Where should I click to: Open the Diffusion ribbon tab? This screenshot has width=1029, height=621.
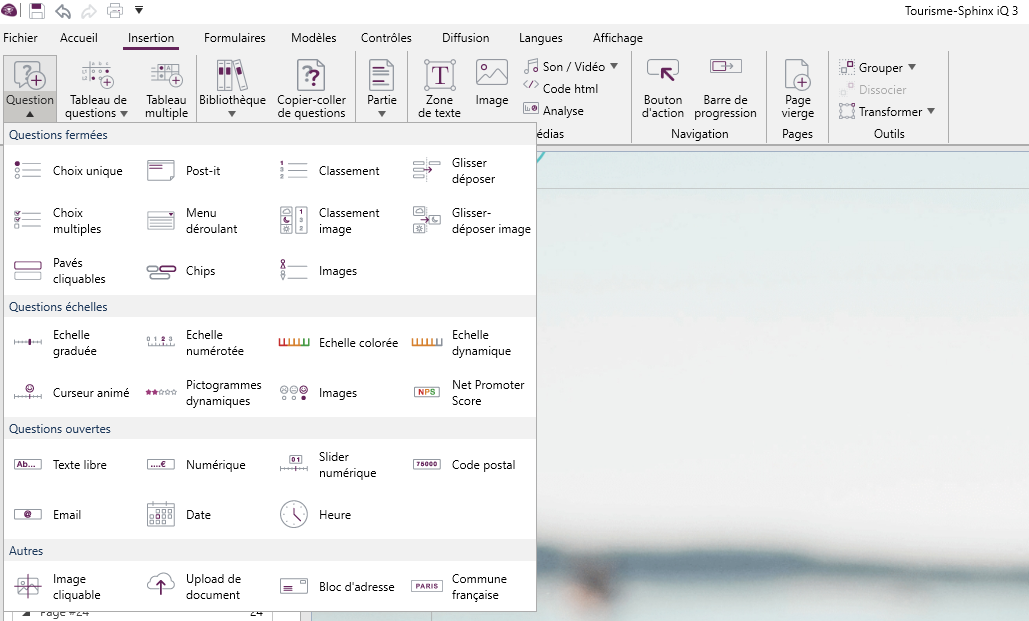pos(465,38)
